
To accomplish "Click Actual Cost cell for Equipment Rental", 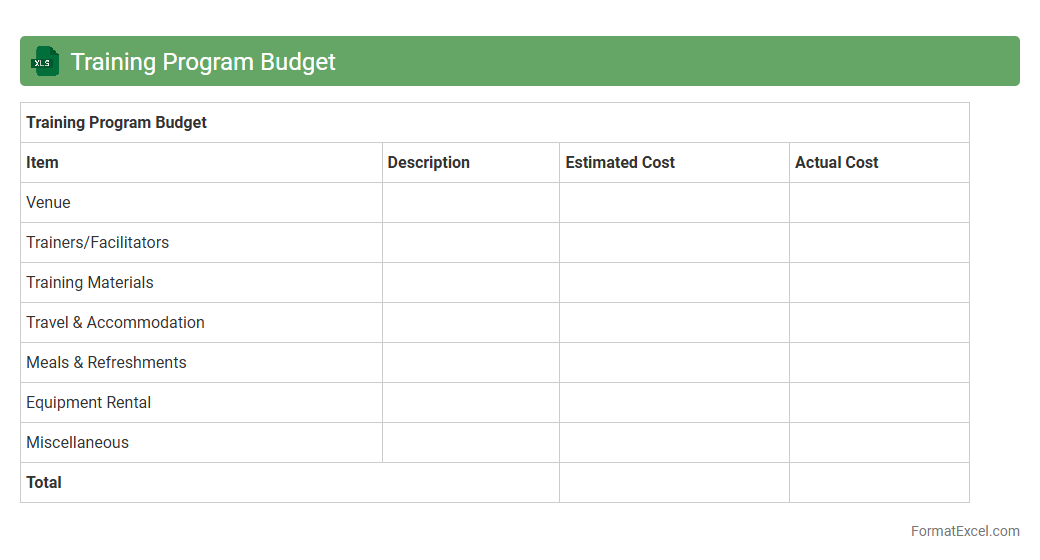I will click(x=879, y=402).
